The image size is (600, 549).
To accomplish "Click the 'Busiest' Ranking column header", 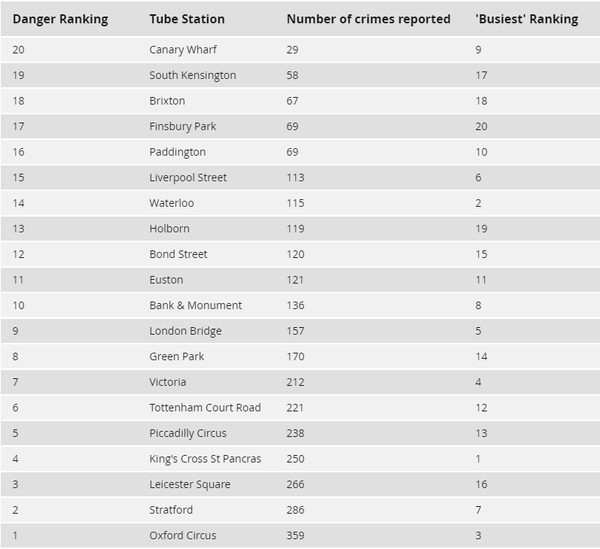I will [527, 19].
